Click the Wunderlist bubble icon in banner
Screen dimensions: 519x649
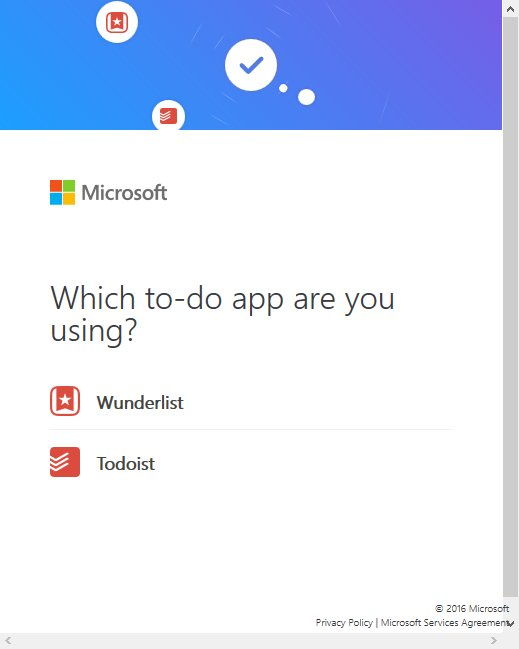tap(117, 22)
